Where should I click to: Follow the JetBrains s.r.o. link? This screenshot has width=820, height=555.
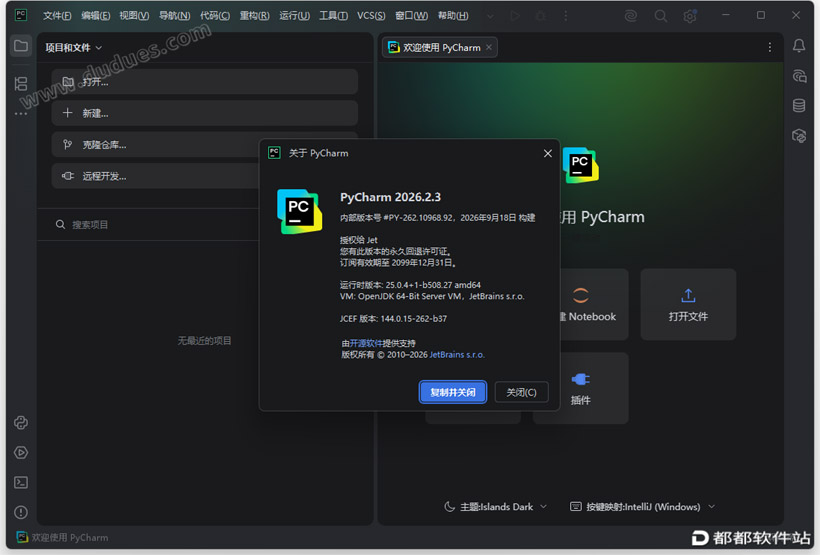click(457, 355)
